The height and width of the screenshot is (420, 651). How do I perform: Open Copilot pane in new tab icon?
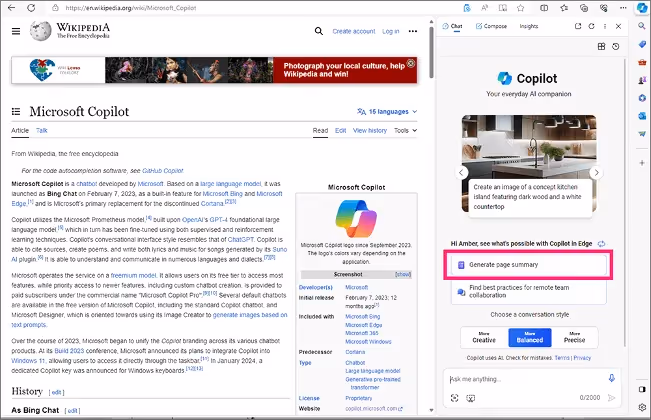click(578, 26)
